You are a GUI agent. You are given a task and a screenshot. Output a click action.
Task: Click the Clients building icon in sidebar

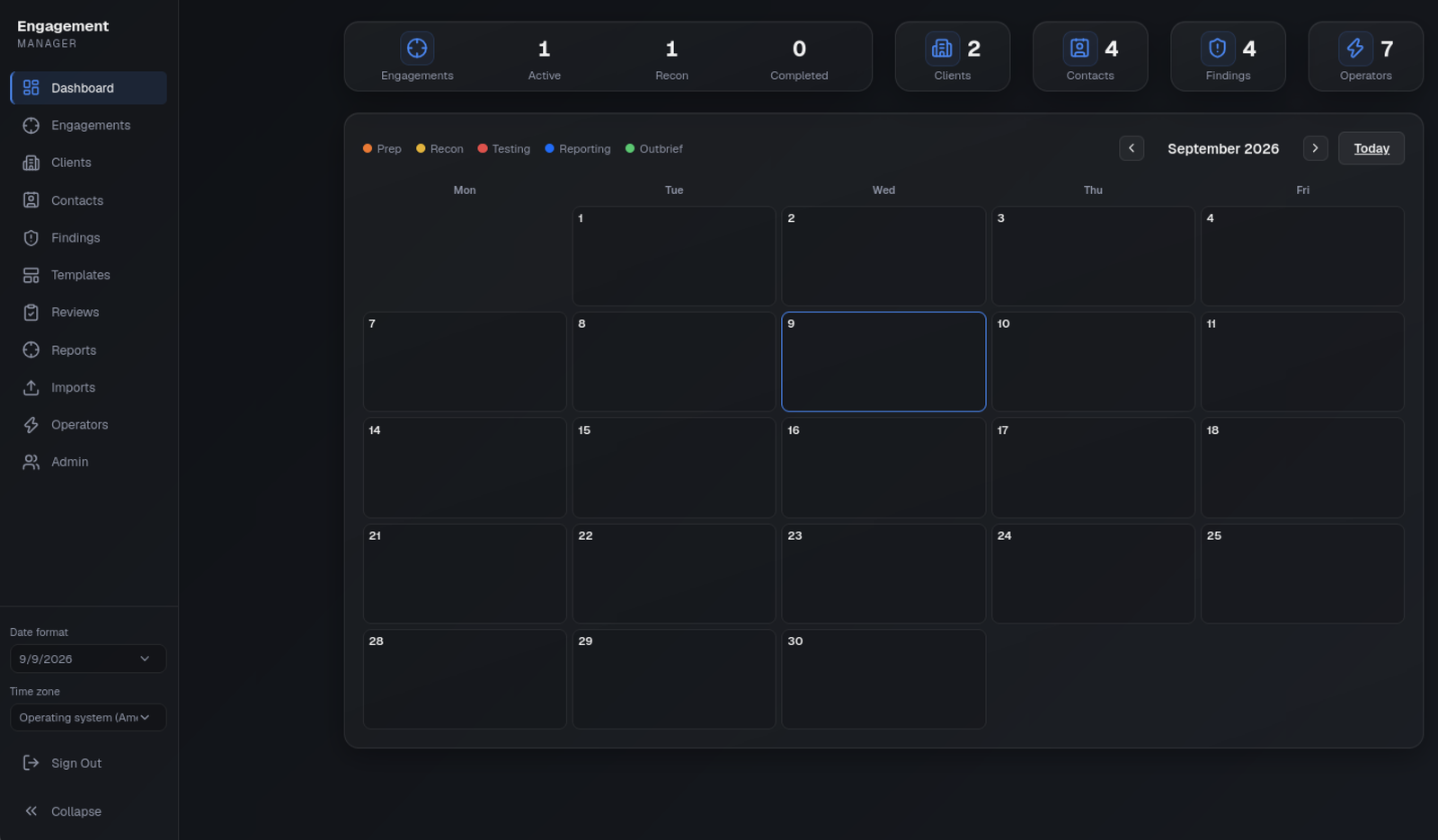pyautogui.click(x=31, y=163)
